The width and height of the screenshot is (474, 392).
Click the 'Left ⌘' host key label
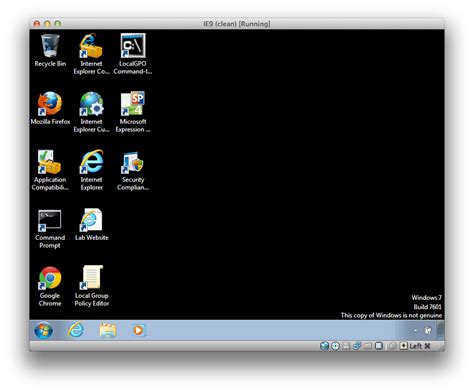(x=420, y=346)
